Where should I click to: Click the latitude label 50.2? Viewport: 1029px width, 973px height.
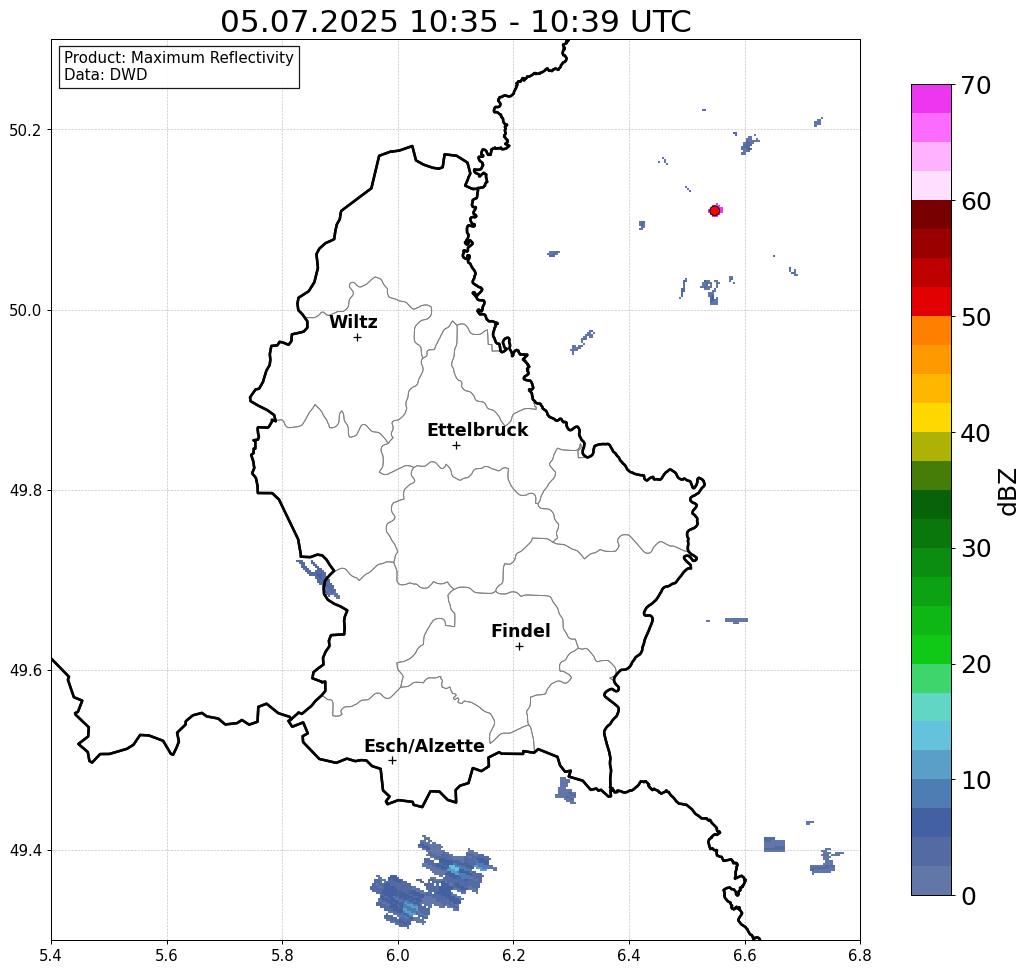[24, 130]
